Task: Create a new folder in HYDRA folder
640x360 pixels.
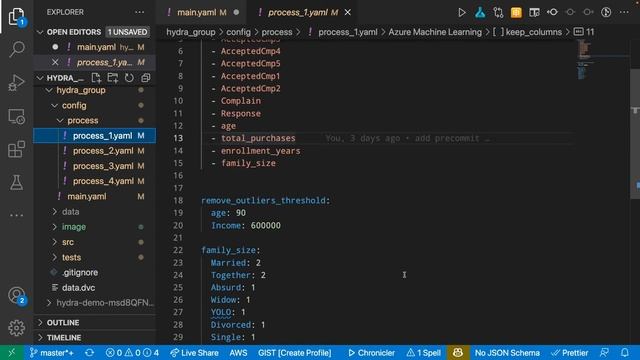Action: coord(113,78)
